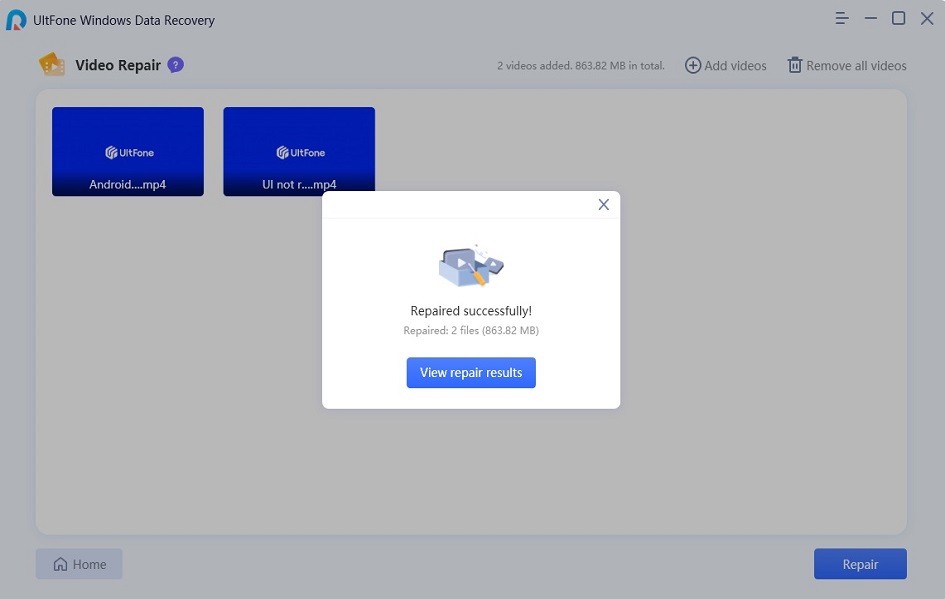The width and height of the screenshot is (945, 599).
Task: Maximize the UltFone window
Action: coord(899,19)
